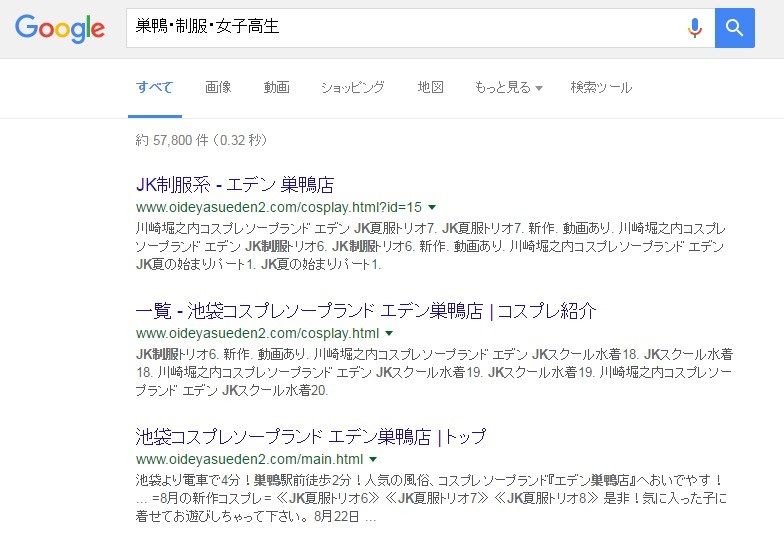Open 検索ツール options
This screenshot has height=540, width=784.
click(x=601, y=88)
